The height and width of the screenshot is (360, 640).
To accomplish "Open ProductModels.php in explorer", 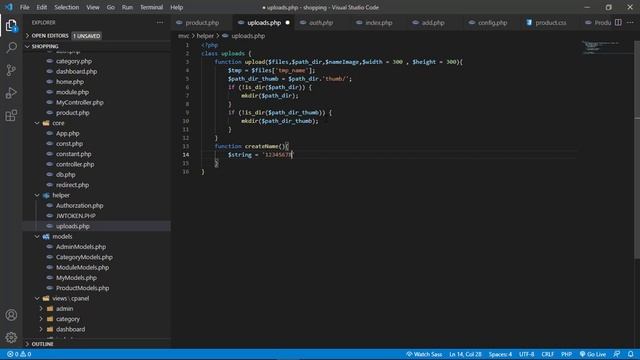I will (82, 288).
